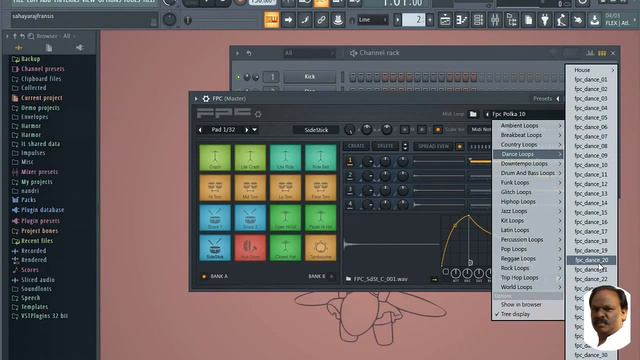Choose Jazz Loops from the menu
This screenshot has height=360, width=640.
528,211
